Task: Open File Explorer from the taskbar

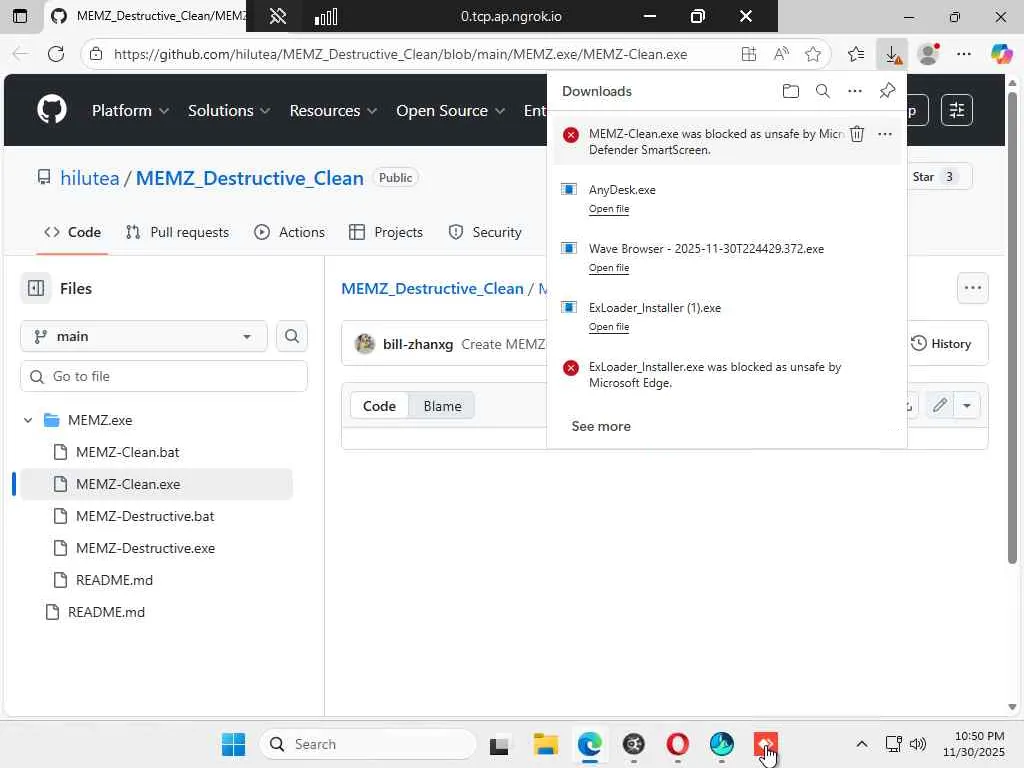Action: point(545,744)
